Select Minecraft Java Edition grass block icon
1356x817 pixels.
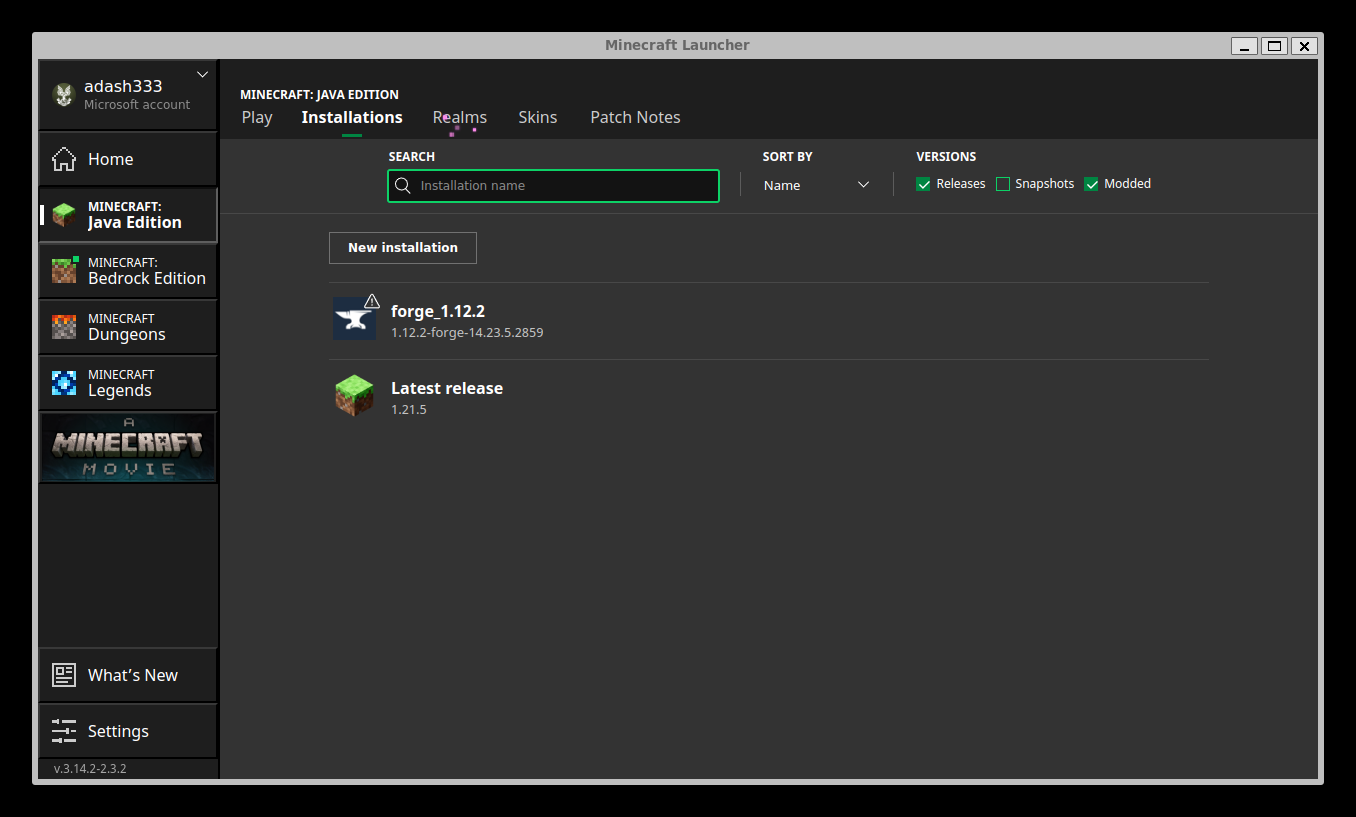(x=64, y=215)
